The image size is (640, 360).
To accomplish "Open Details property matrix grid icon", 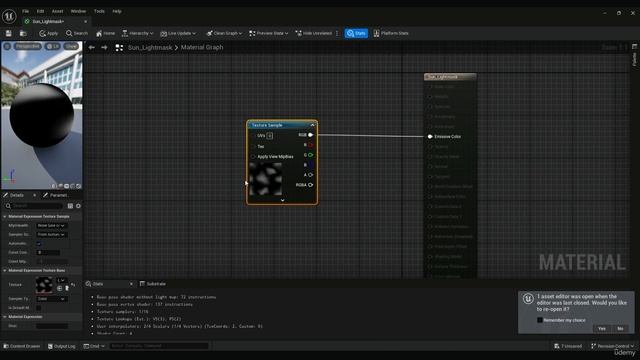I will point(70,206).
